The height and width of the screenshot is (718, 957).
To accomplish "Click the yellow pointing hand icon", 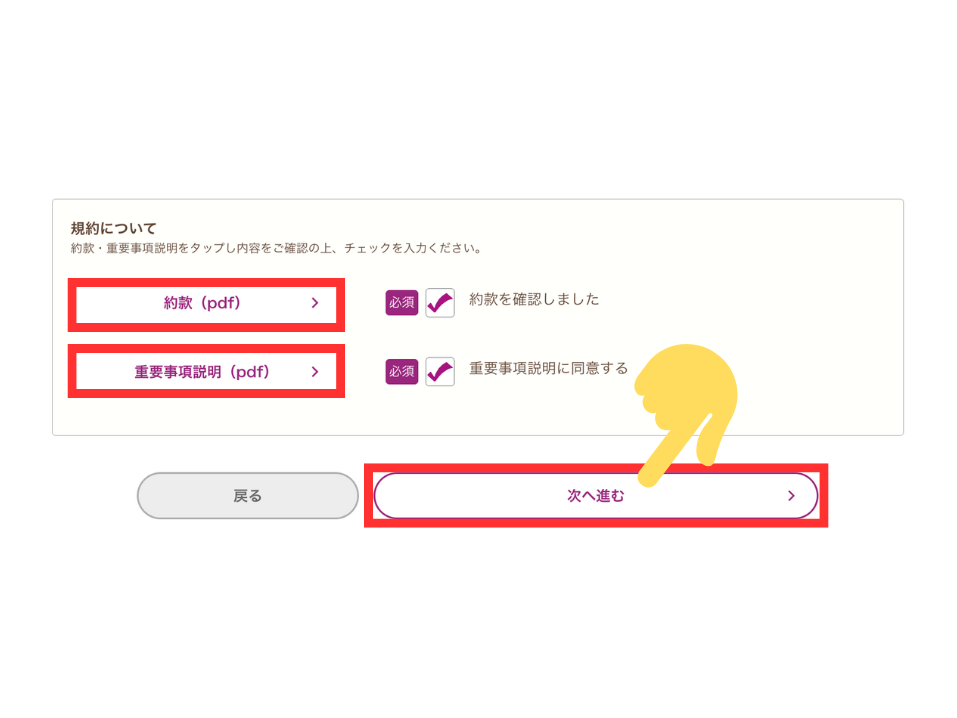I will click(x=687, y=409).
